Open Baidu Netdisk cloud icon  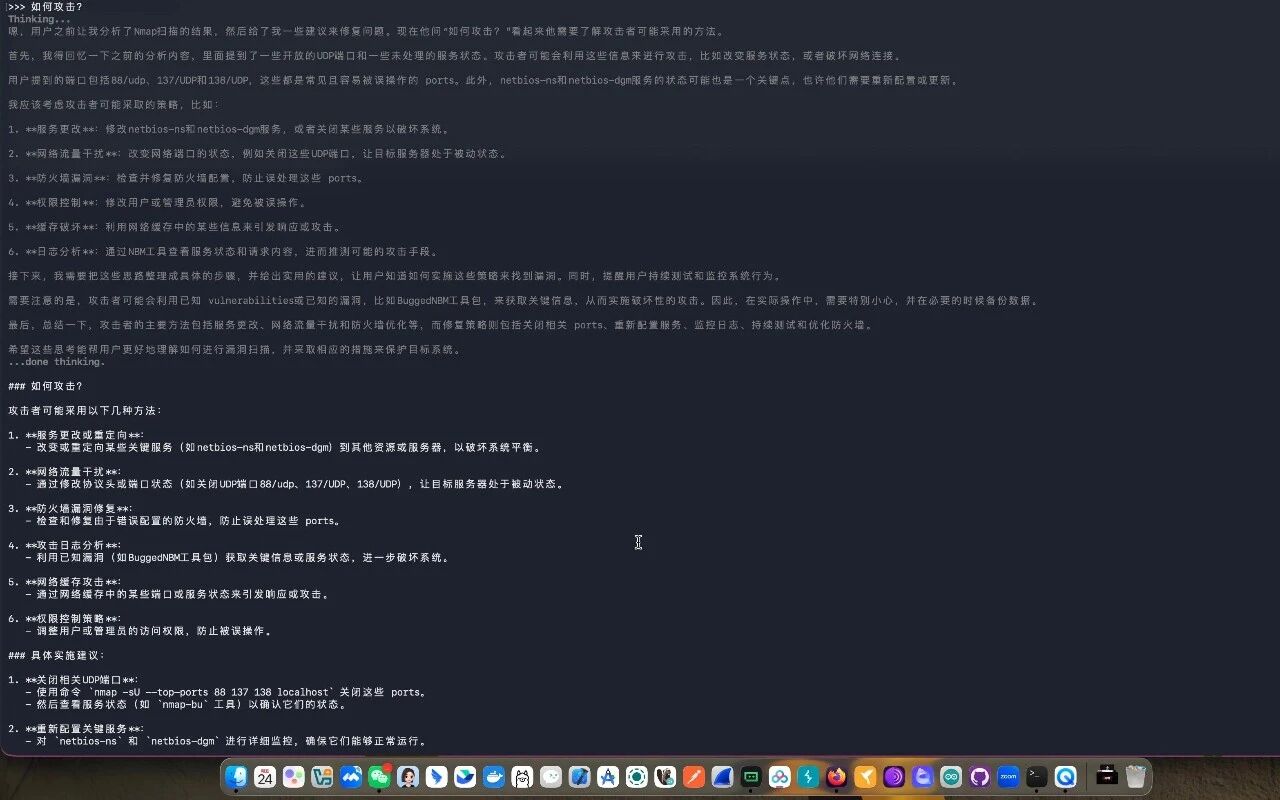pos(780,777)
